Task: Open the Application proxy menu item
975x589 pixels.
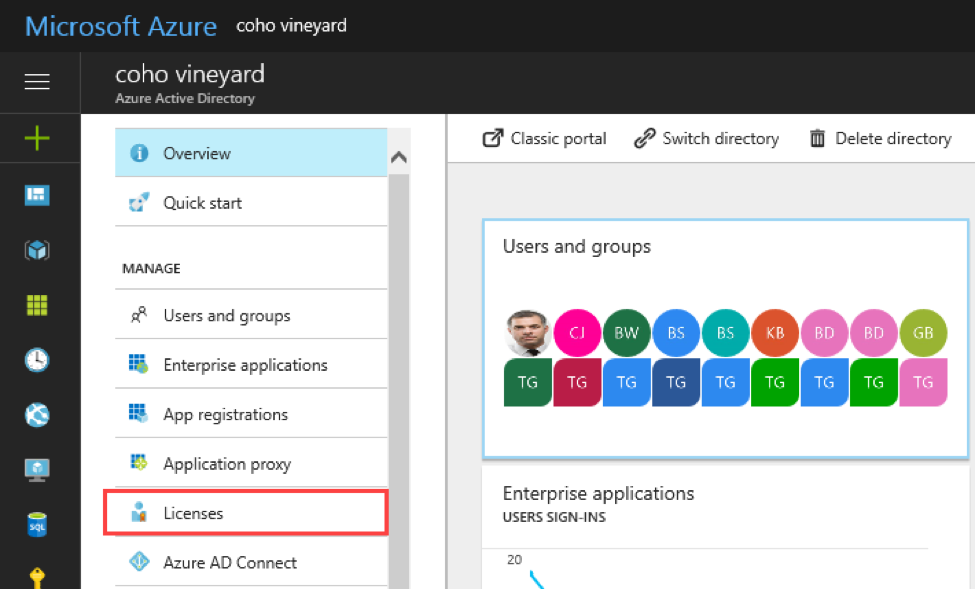Action: pyautogui.click(x=251, y=463)
